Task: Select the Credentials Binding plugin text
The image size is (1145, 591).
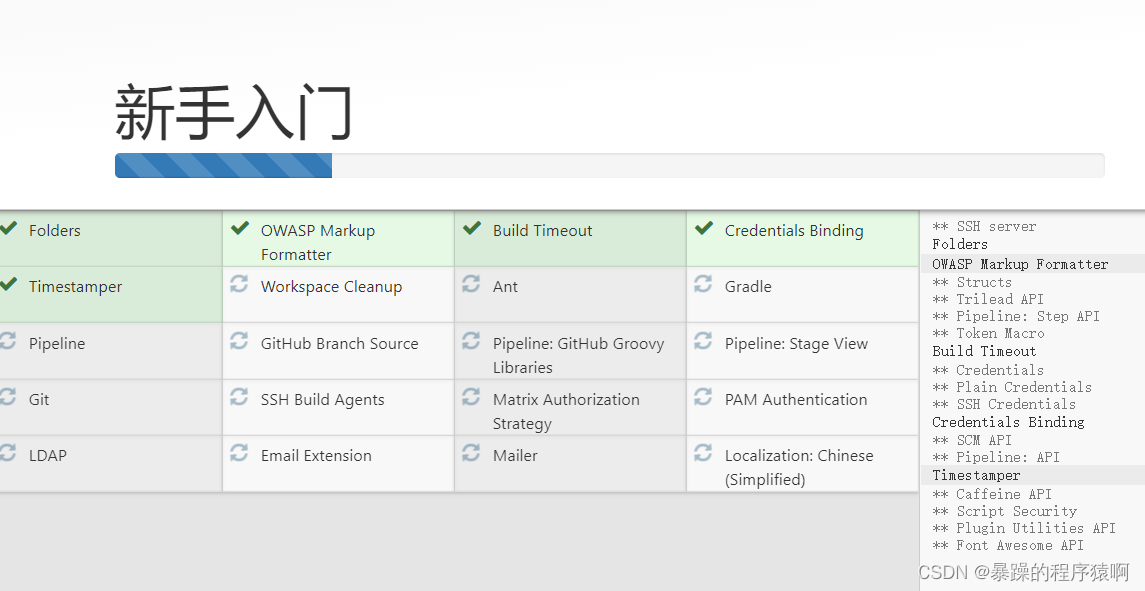Action: point(794,231)
